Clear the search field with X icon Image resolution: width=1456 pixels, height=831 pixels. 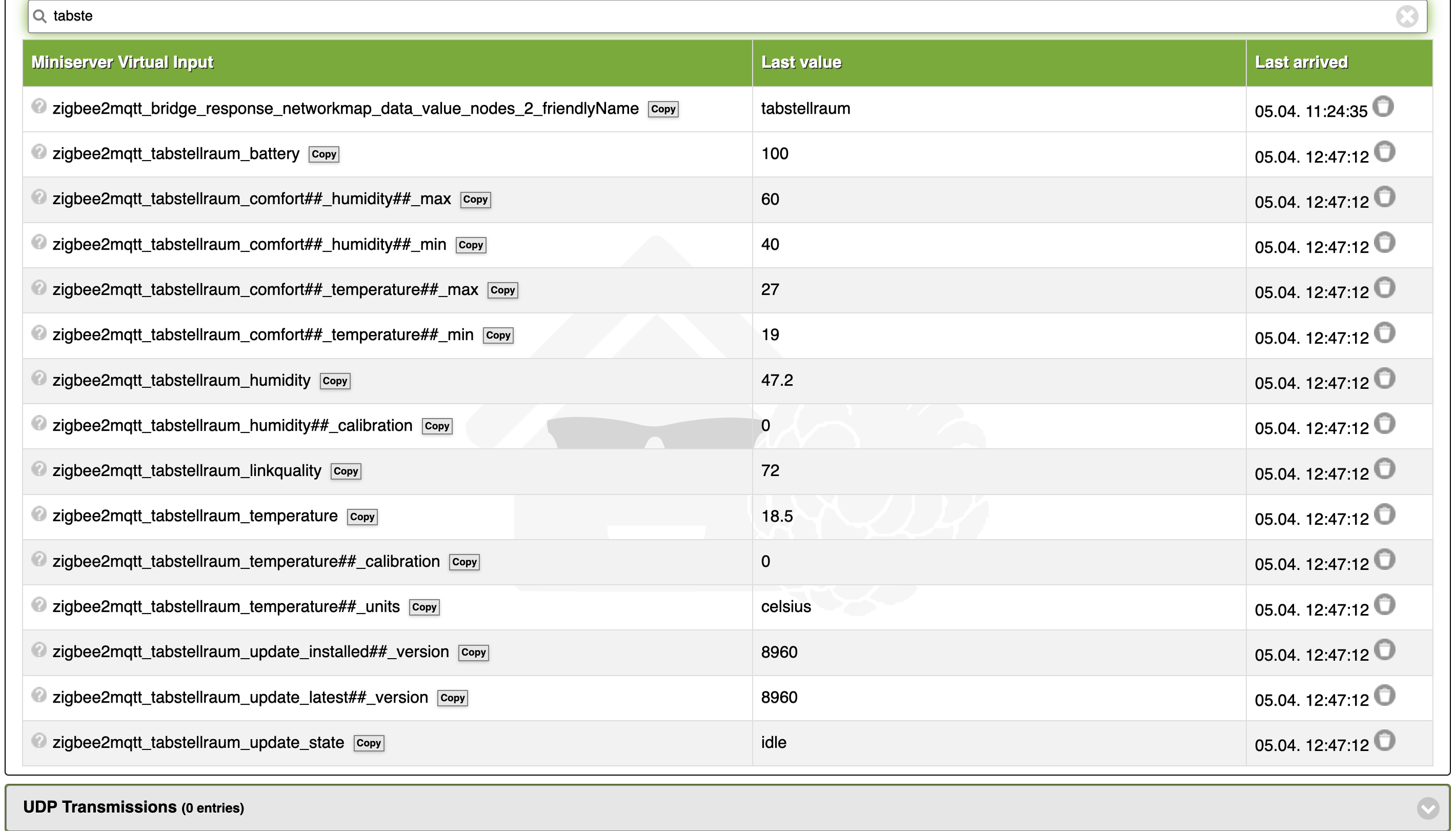pyautogui.click(x=1406, y=16)
